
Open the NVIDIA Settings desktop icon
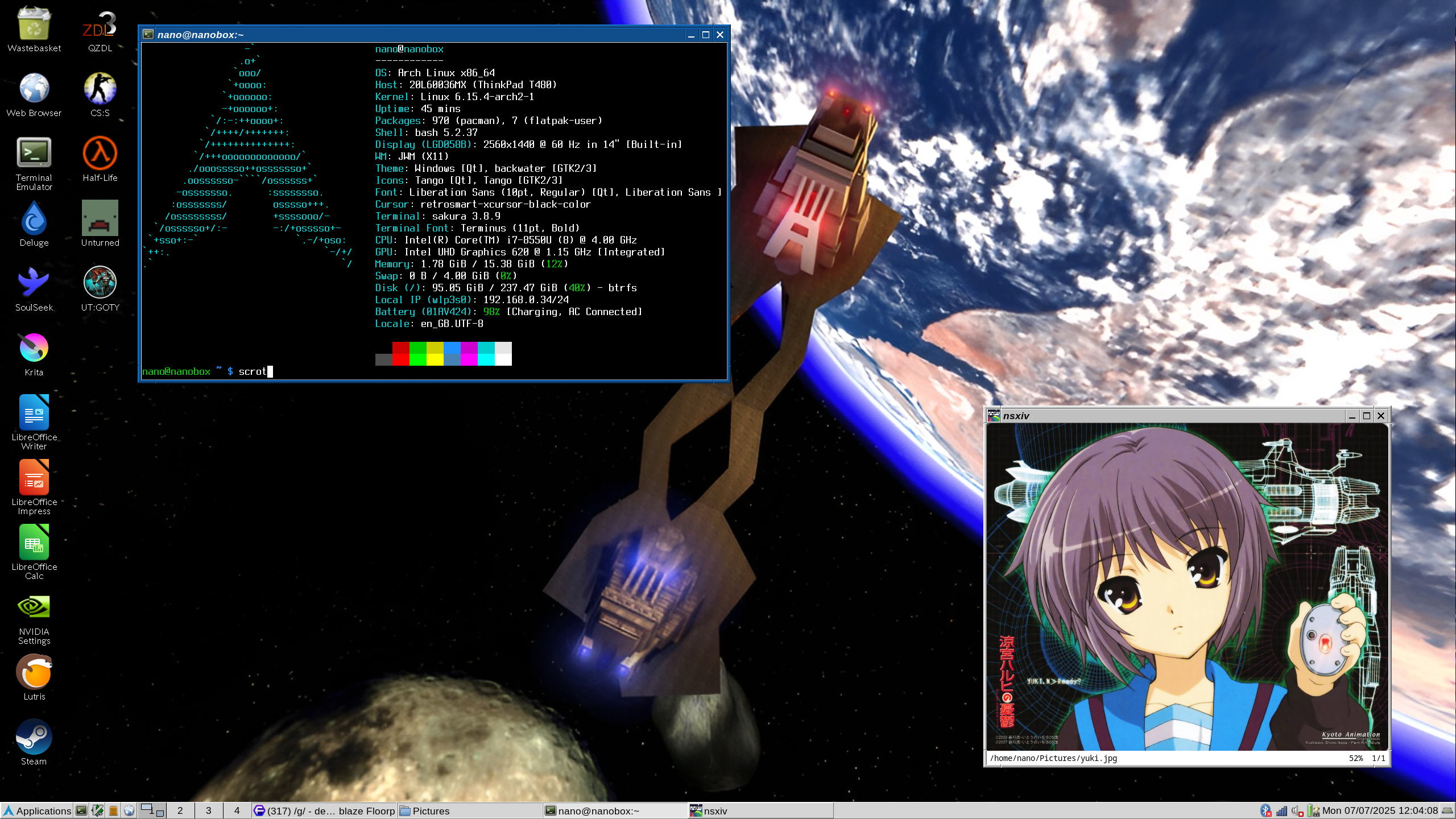34,619
